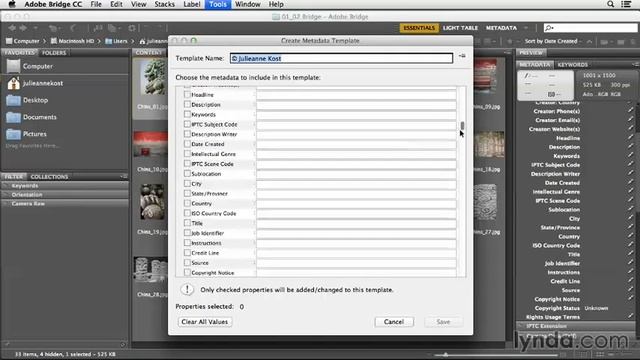Click the Template Name input field

pos(341,58)
